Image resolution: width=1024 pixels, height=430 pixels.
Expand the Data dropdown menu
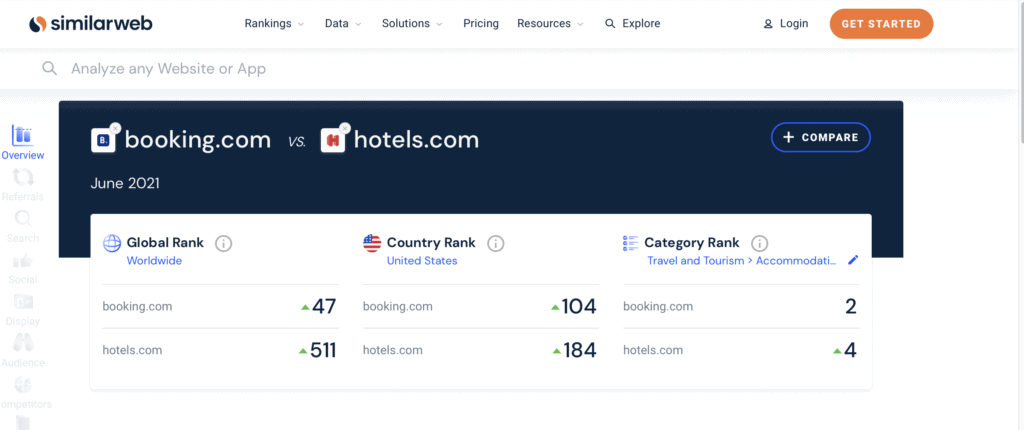343,23
